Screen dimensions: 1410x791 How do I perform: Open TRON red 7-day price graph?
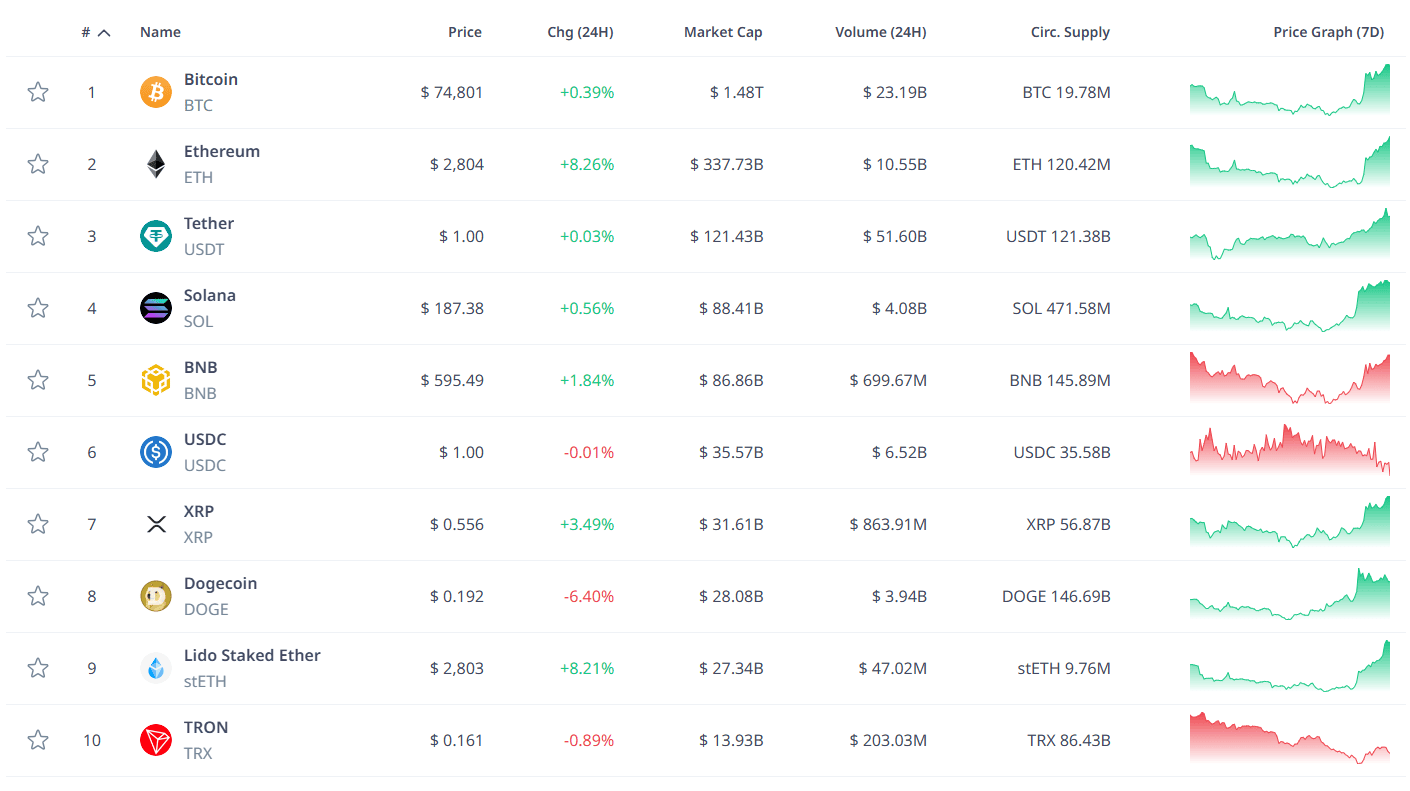click(x=1290, y=738)
